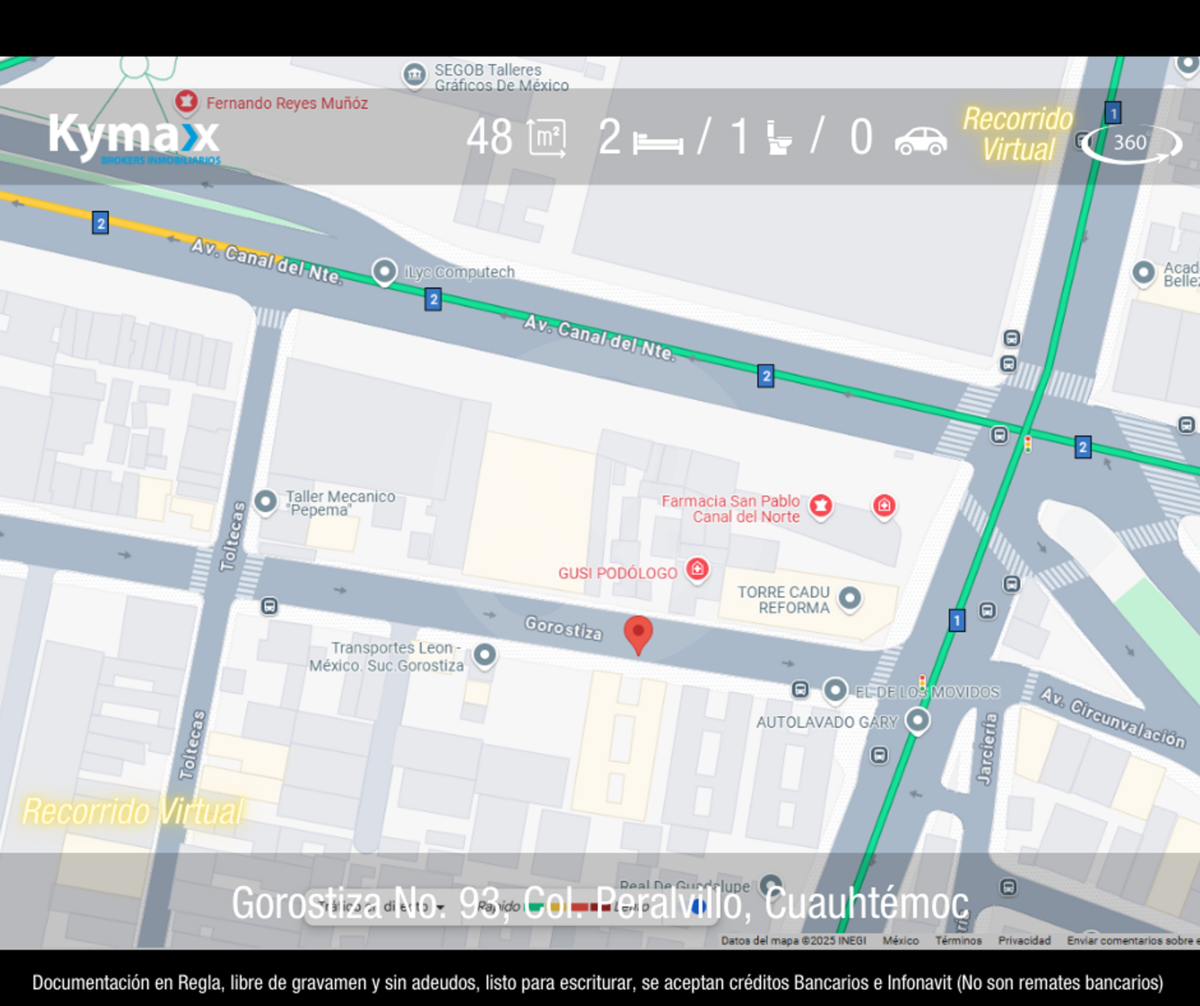The height and width of the screenshot is (1006, 1200).
Task: Click route 1 shield beside top Recorrido Virtual text
Action: point(1113,112)
